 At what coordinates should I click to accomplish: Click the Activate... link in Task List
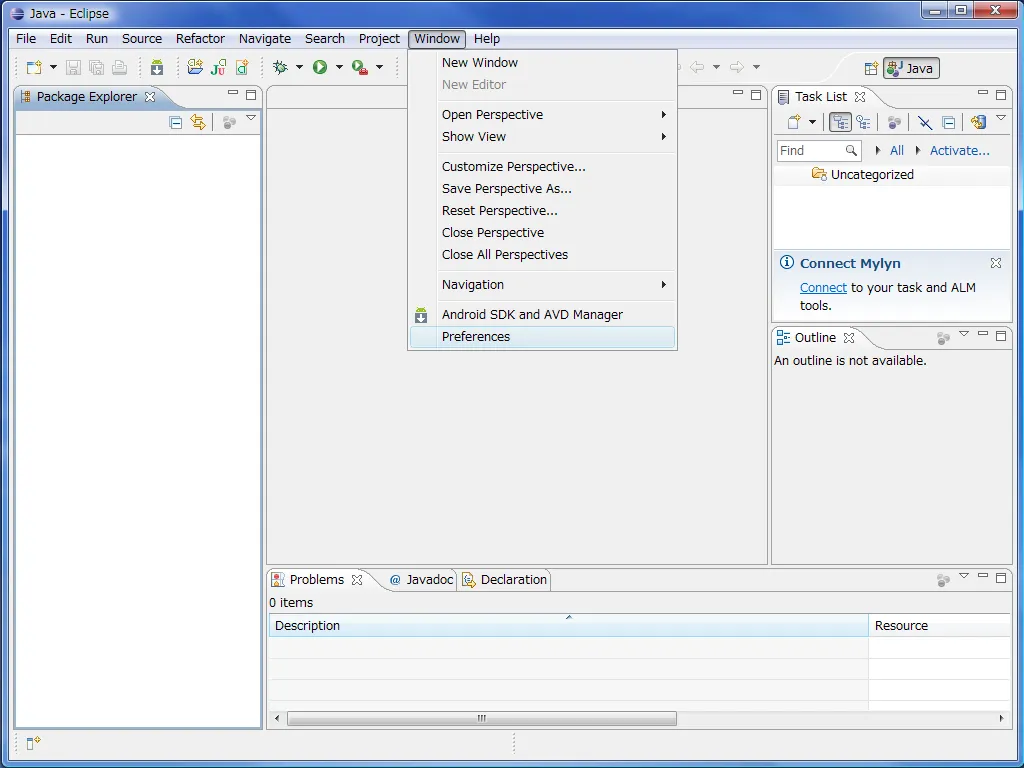click(959, 150)
